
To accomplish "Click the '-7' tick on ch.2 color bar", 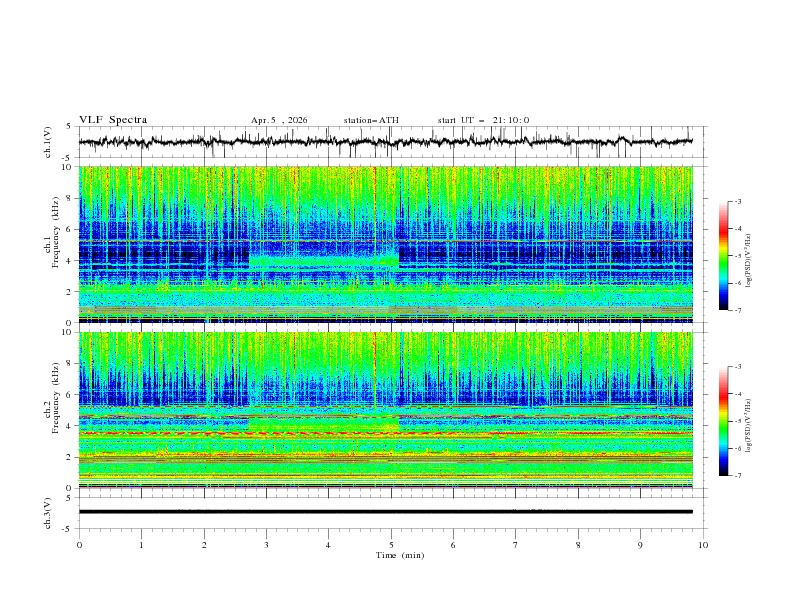I will tap(738, 476).
